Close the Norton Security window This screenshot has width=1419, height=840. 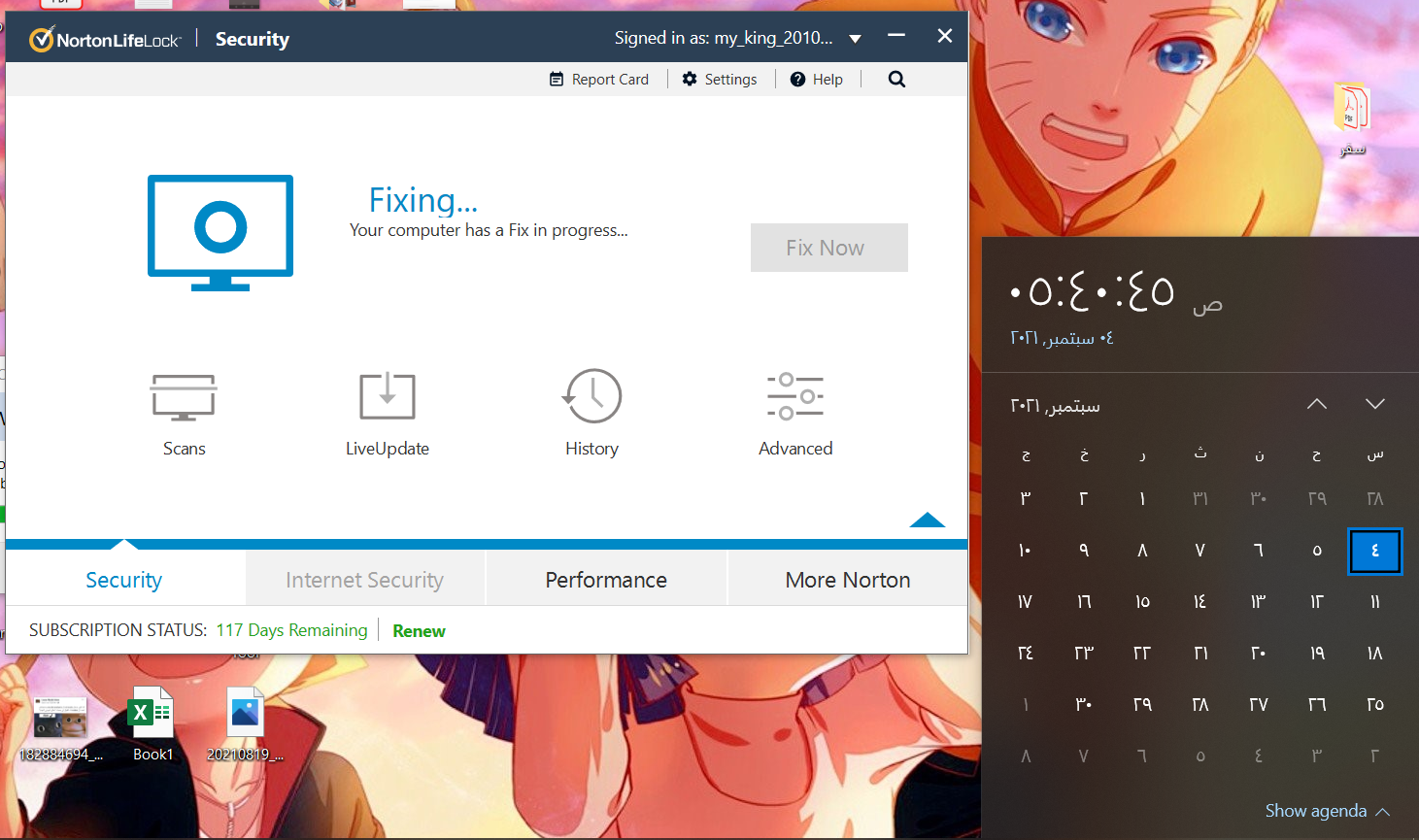point(945,36)
